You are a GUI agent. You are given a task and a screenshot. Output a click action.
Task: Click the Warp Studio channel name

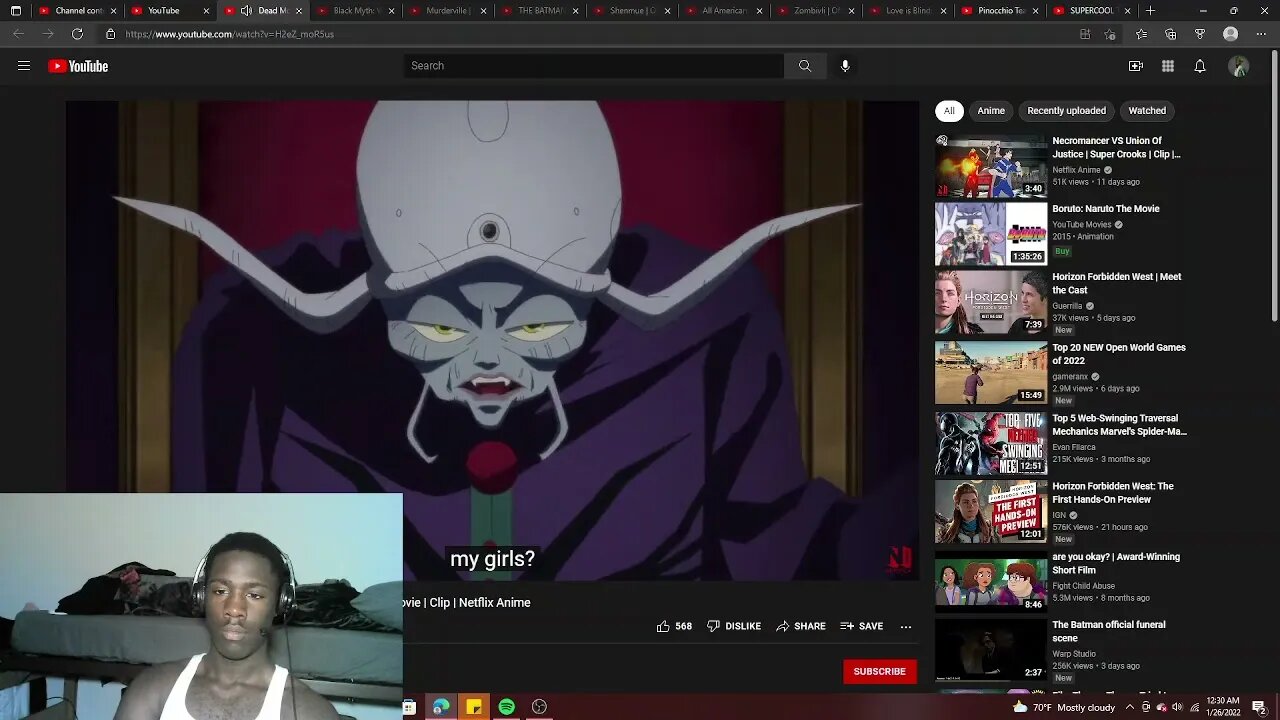click(1076, 652)
